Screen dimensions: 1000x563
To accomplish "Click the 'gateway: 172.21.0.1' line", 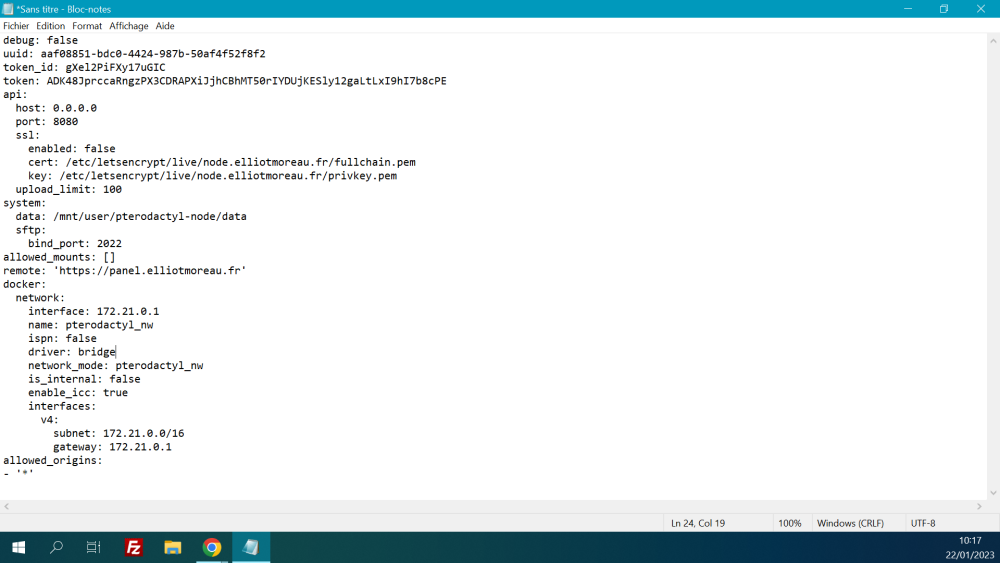I will 112,446.
